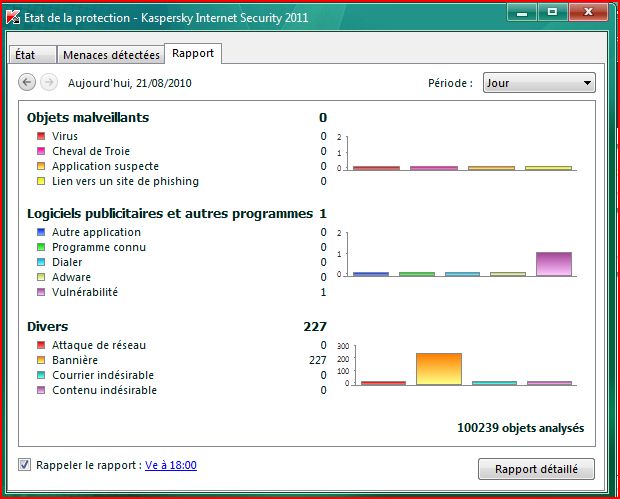620x499 pixels.
Task: Go back with the previous period arrow
Action: tap(27, 83)
